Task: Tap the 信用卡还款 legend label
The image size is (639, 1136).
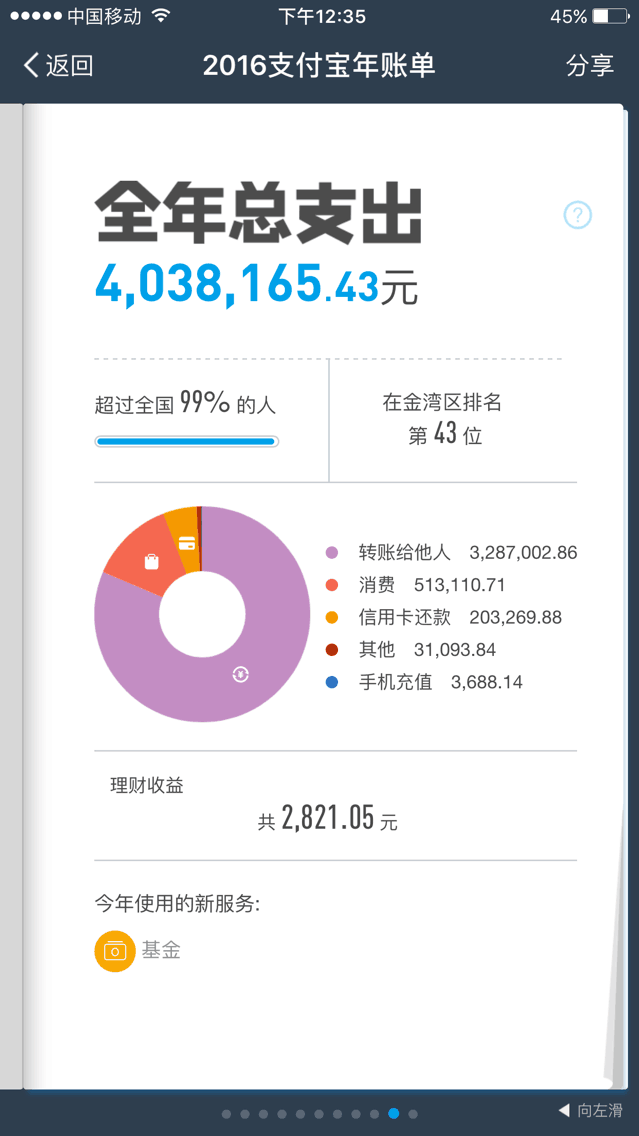Action: coord(404,617)
